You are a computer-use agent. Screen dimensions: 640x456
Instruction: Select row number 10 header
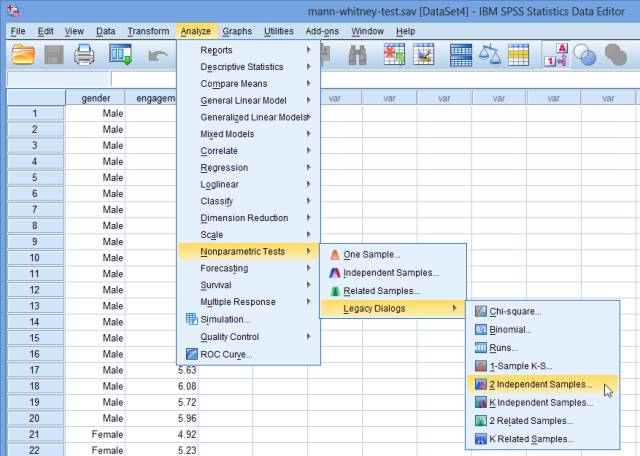click(35, 258)
